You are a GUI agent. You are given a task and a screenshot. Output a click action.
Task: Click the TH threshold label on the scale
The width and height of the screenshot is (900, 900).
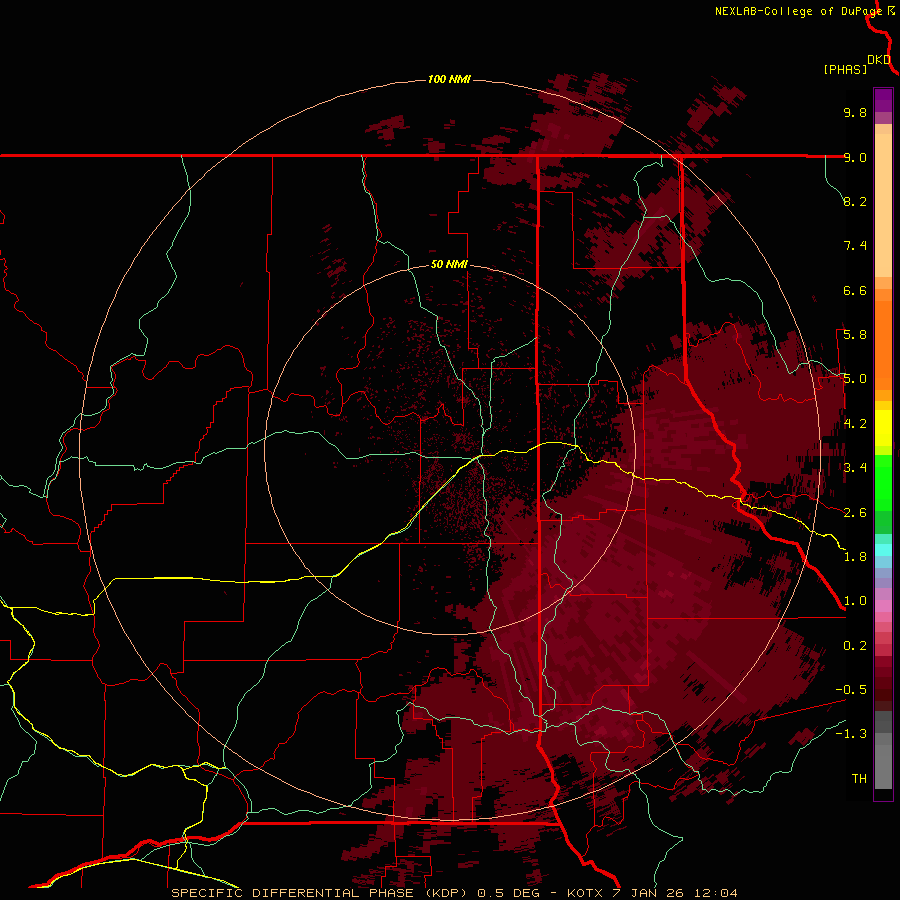[859, 779]
